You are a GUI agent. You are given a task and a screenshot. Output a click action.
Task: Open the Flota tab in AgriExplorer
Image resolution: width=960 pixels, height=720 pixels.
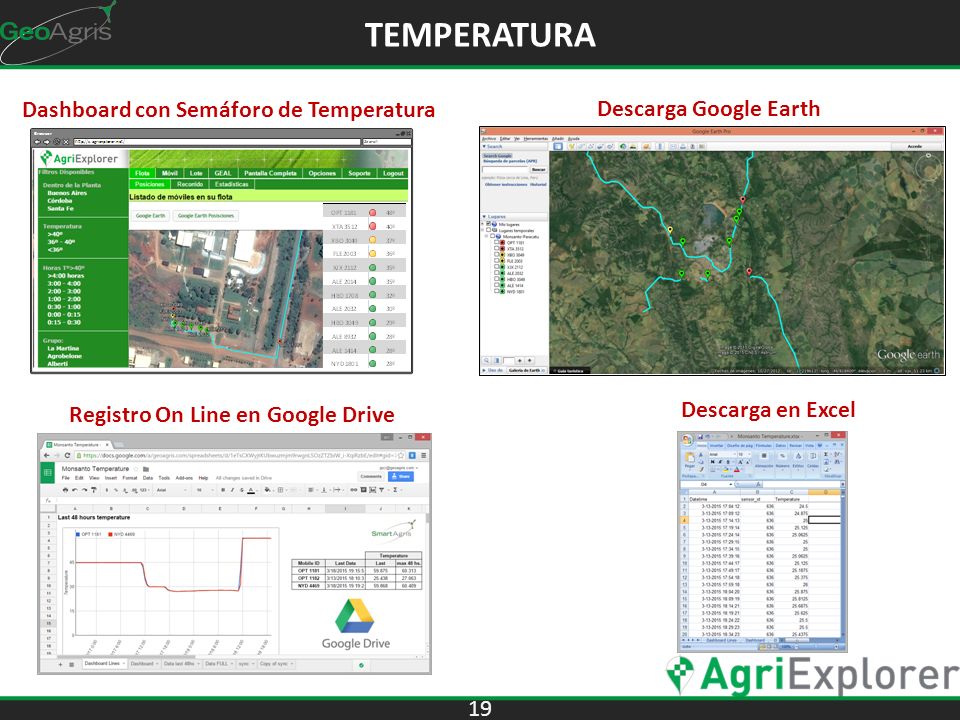(142, 173)
